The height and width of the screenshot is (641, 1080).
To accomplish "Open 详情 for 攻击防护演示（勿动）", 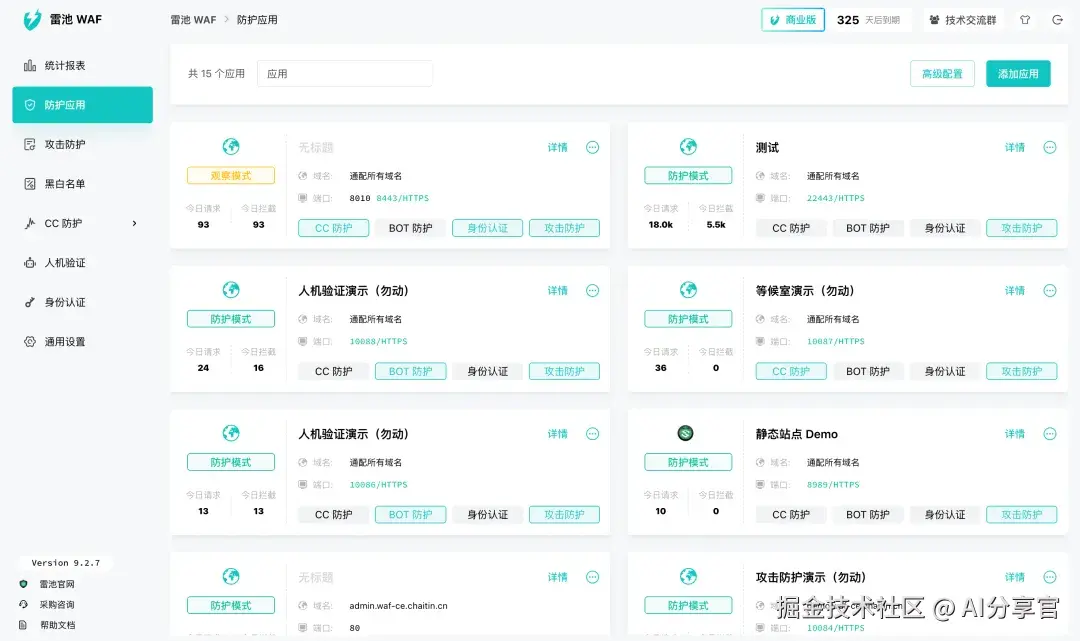I will pyautogui.click(x=1015, y=577).
